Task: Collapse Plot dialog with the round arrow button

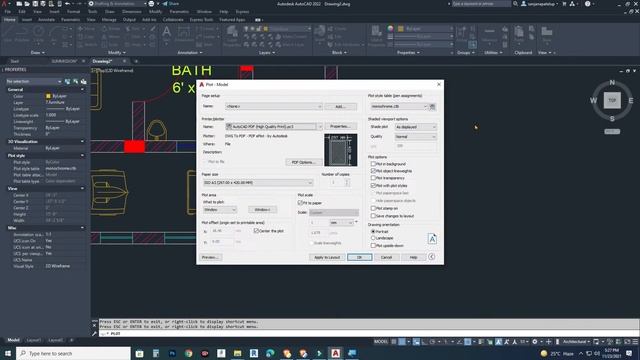Action: (431, 257)
